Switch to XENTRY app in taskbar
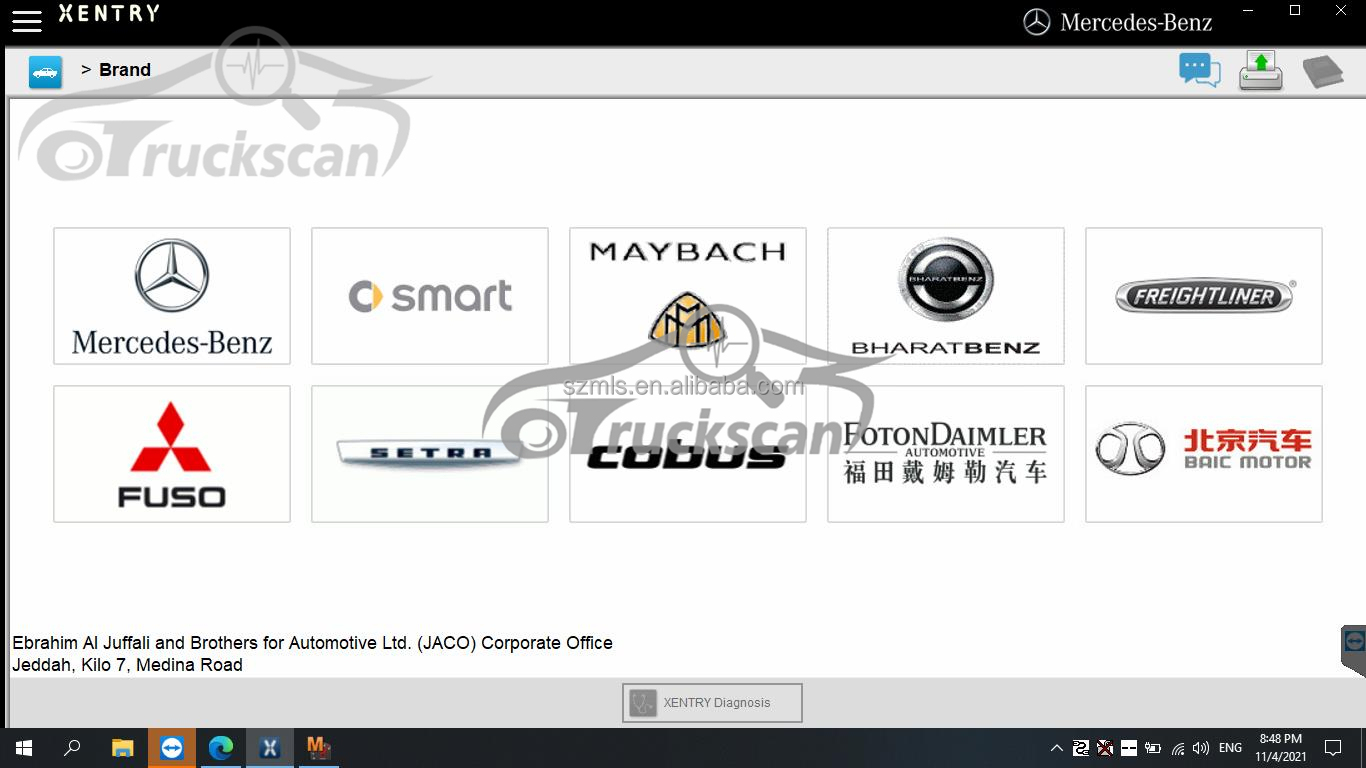This screenshot has height=768, width=1366. (x=270, y=748)
